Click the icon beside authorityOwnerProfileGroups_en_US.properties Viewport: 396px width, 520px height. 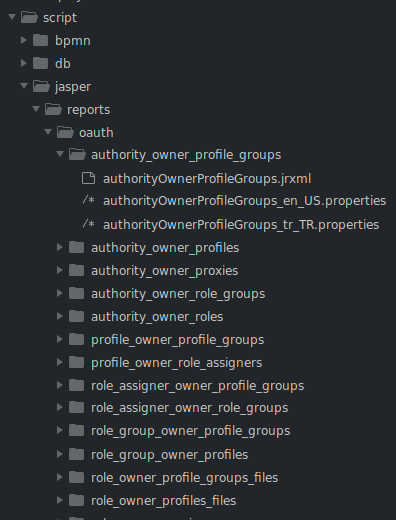pyautogui.click(x=89, y=200)
